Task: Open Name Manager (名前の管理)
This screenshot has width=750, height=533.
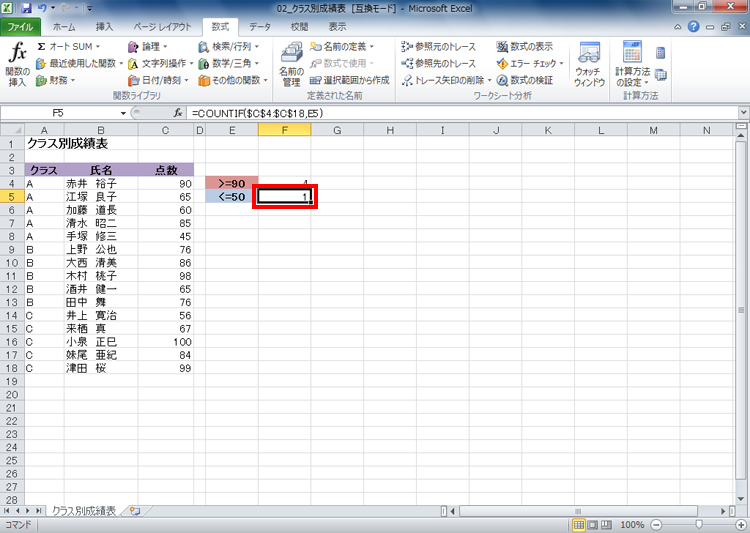Action: pos(291,64)
